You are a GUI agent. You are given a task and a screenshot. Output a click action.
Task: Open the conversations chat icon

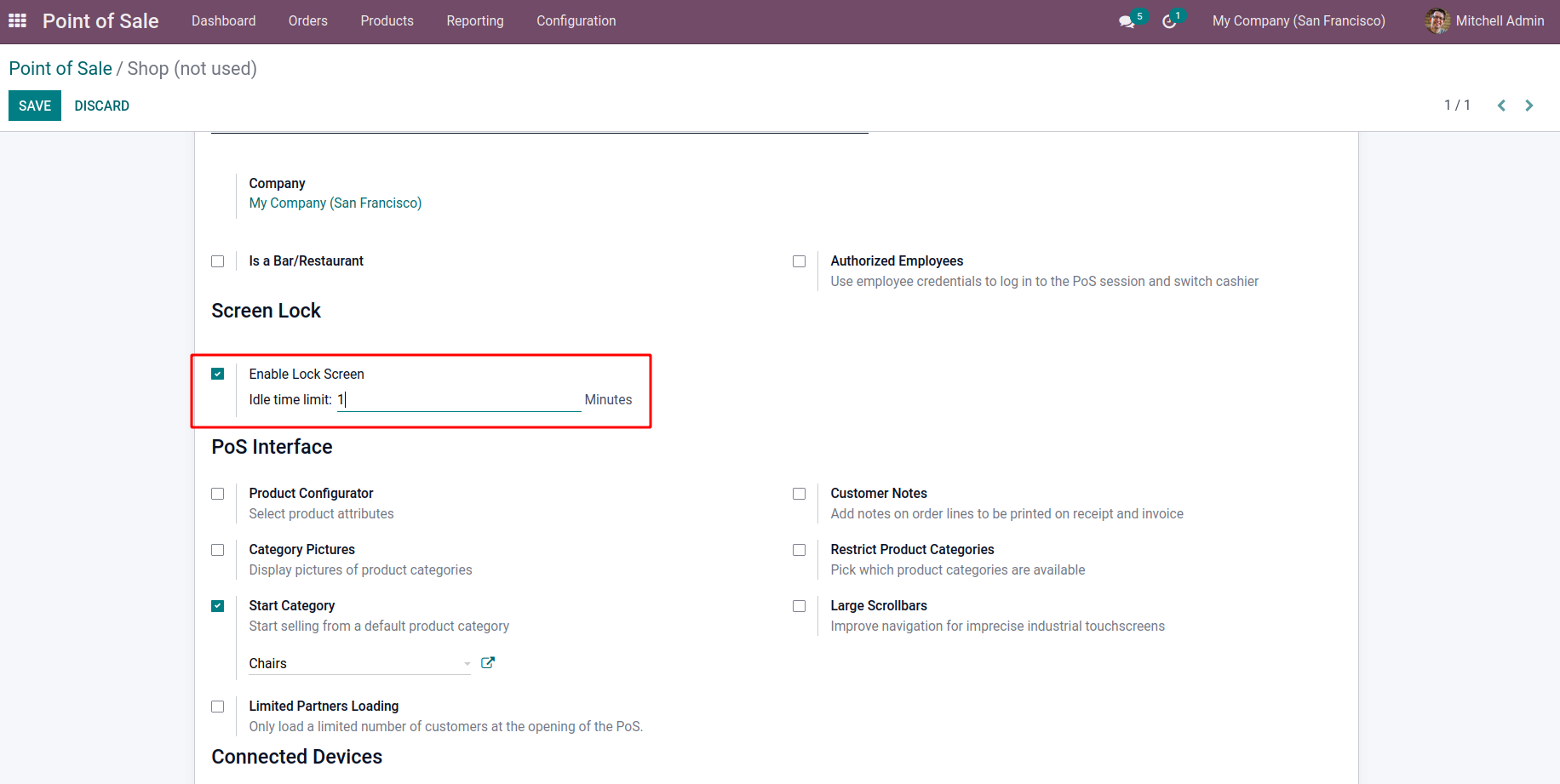pos(1127,21)
